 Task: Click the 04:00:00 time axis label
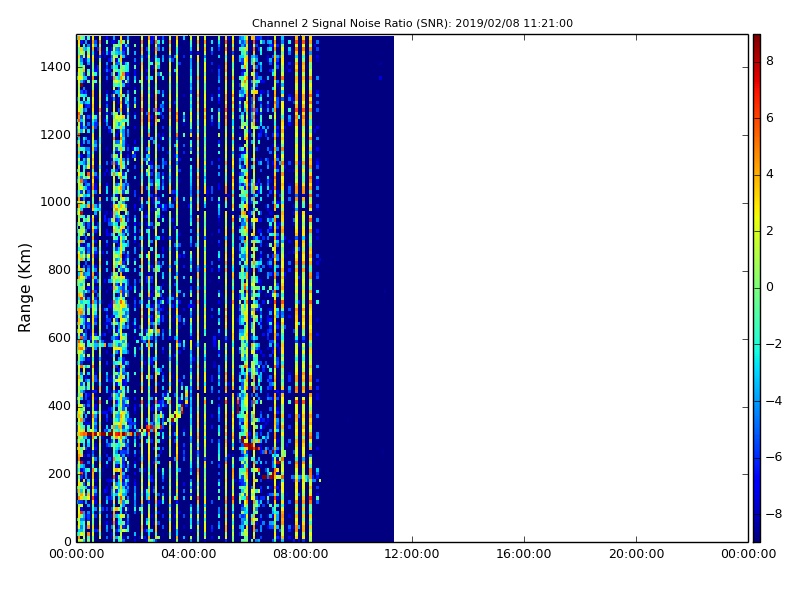pyautogui.click(x=189, y=554)
